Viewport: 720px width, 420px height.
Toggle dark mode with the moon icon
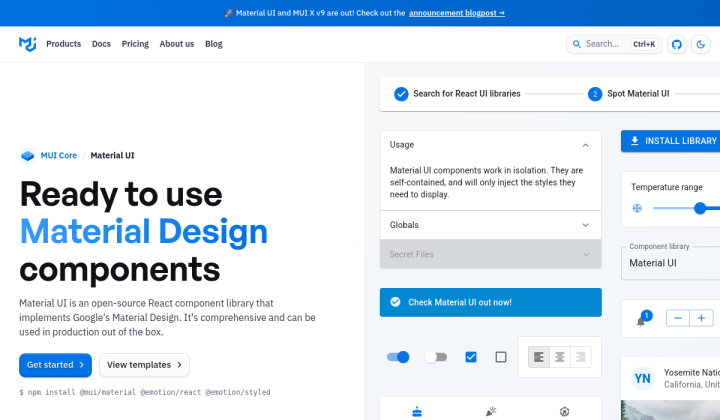701,45
